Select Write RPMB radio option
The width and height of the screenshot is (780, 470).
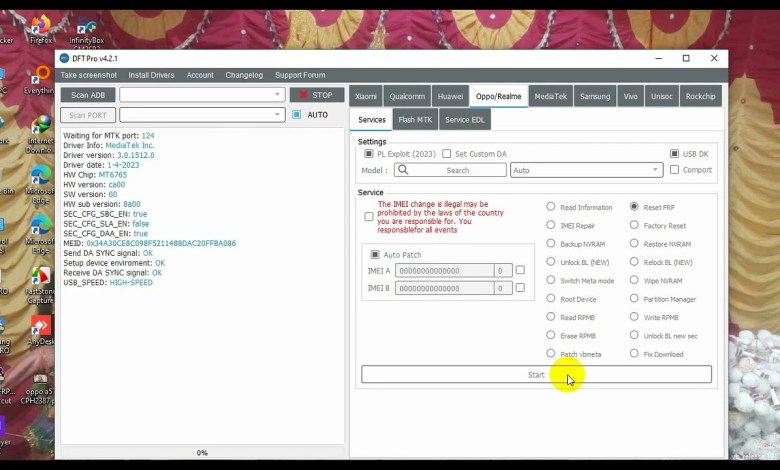coord(634,317)
